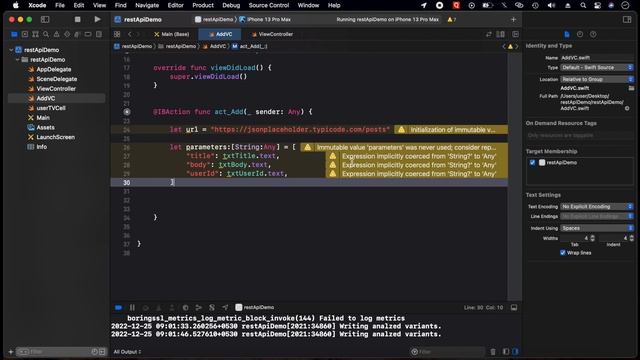Open the Find navigator magnifier icon
640x360 pixels.
(46, 34)
